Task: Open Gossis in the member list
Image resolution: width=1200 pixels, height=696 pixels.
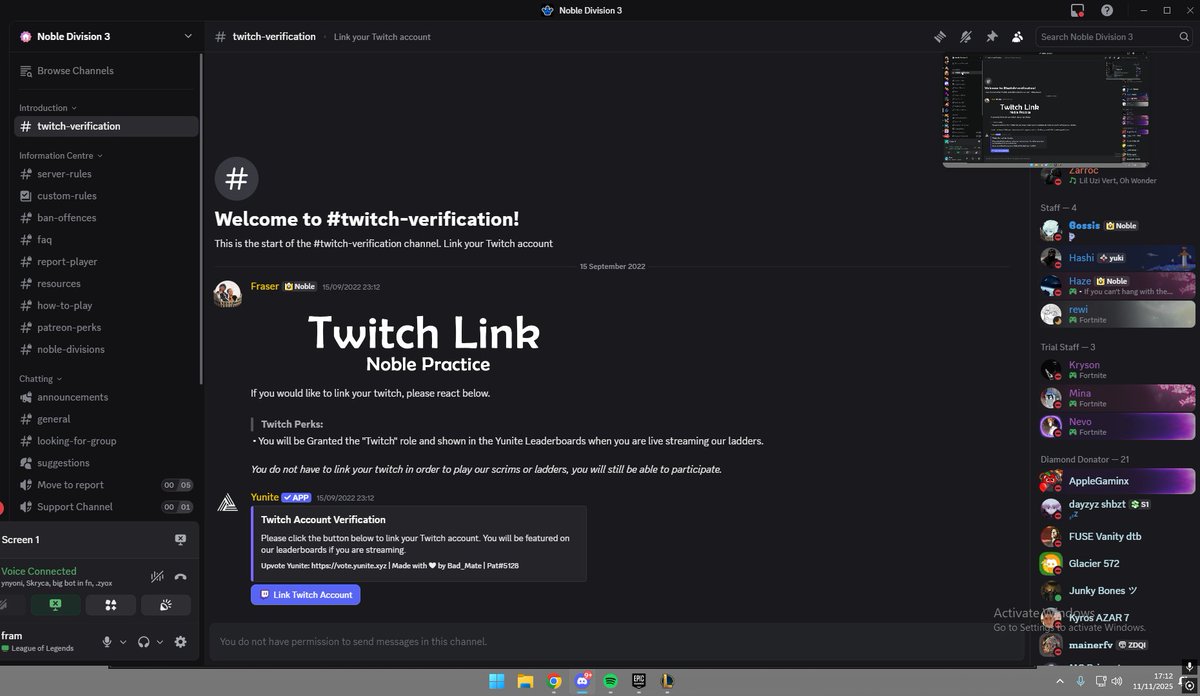Action: click(x=1117, y=230)
